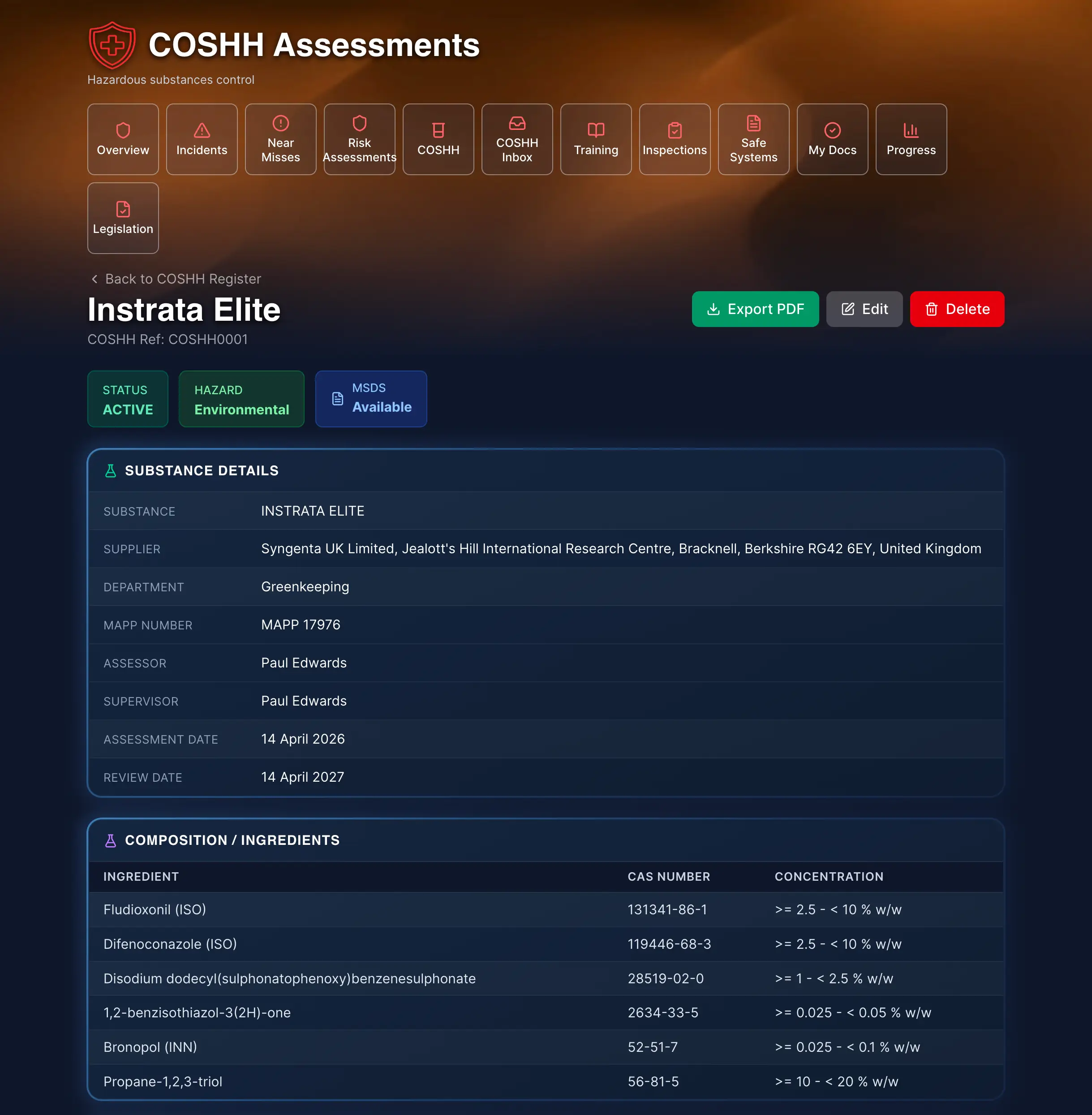
Task: Click the red shield logo icon
Action: coord(112,45)
